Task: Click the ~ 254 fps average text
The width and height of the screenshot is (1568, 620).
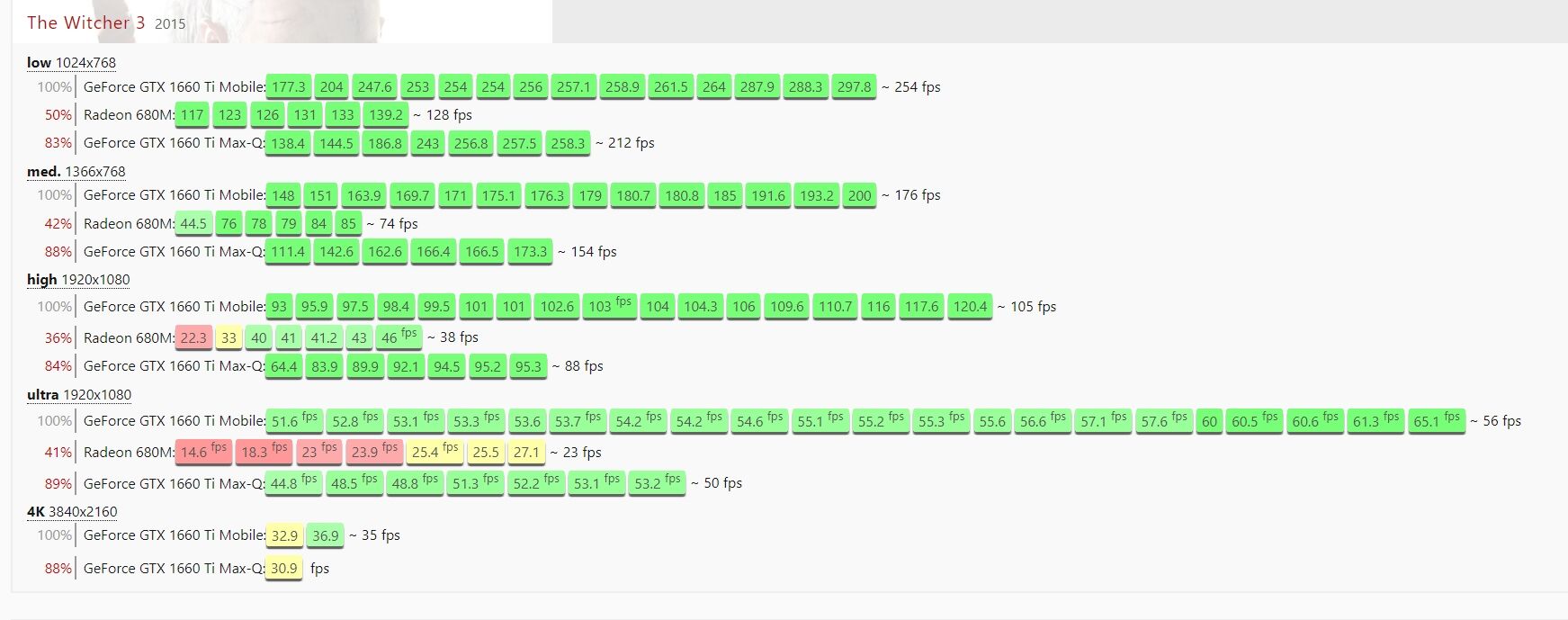Action: click(x=911, y=86)
